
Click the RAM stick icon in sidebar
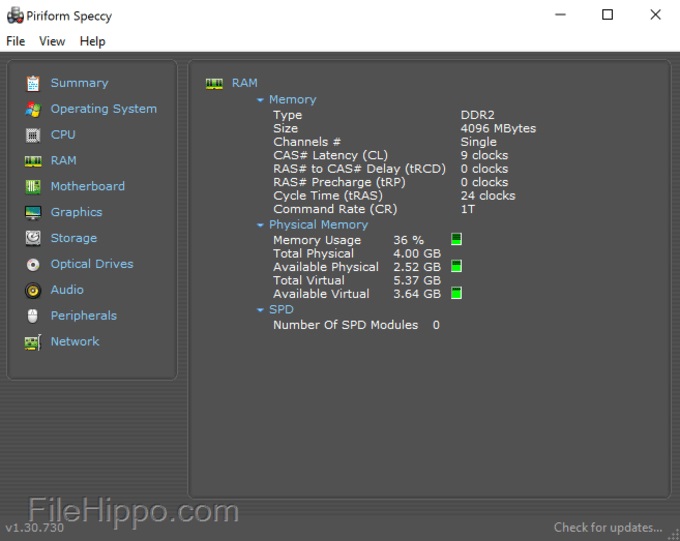point(33,161)
